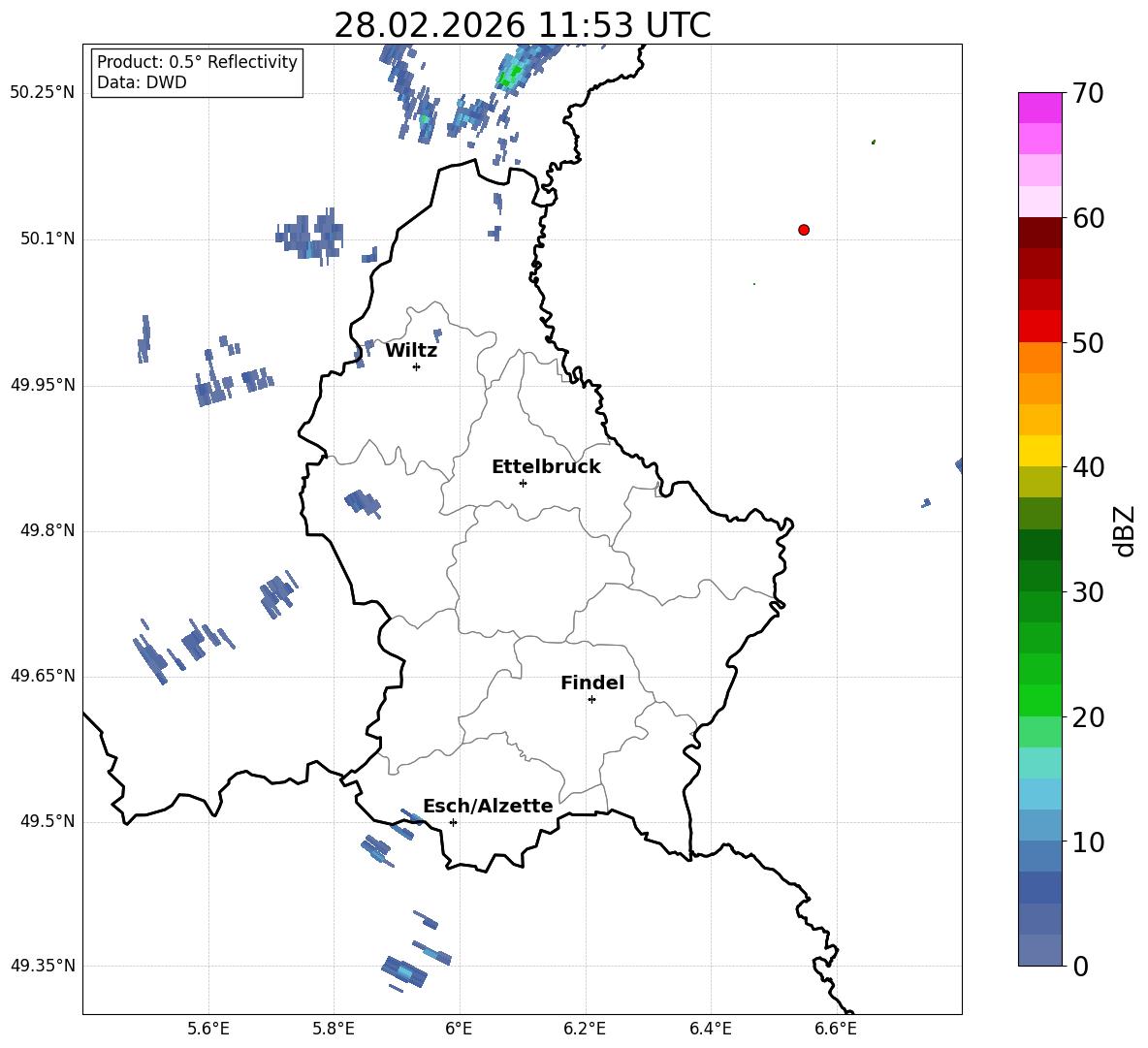Click the green echo core at the top of map
Screen dimensions: 1148x1048
tap(510, 75)
